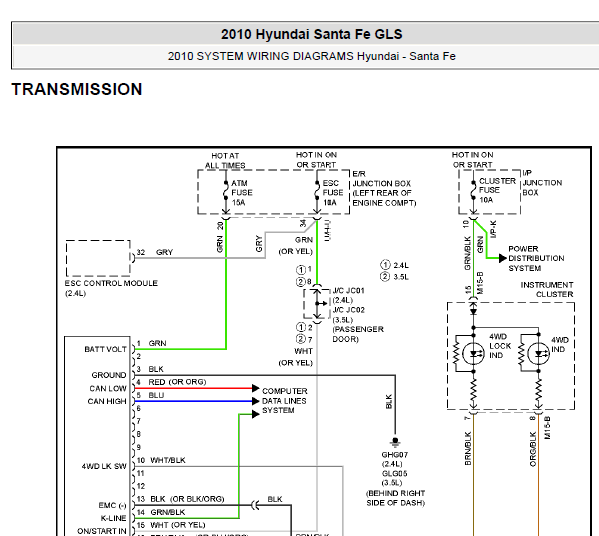This screenshot has height=536, width=599.
Task: Click the 'EMC (-)' pin label
Action: pos(112,505)
